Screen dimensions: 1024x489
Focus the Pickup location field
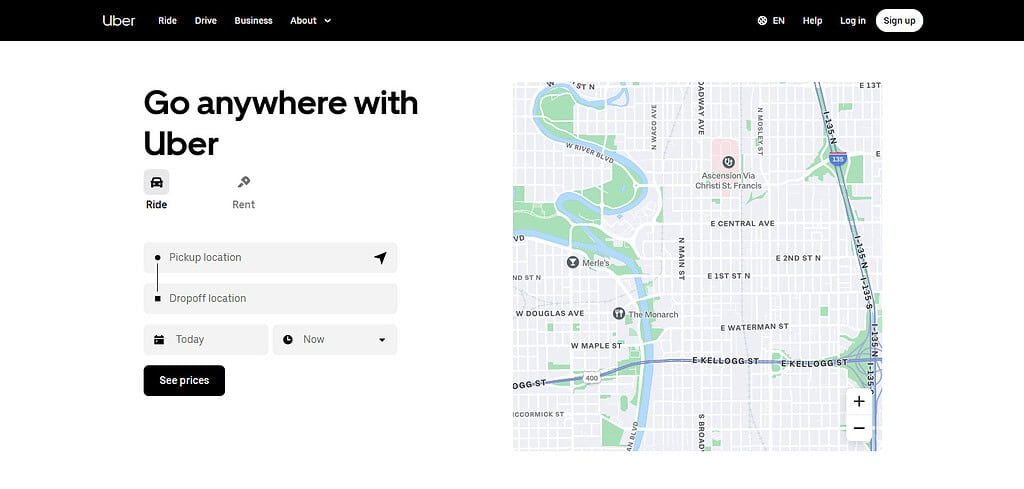(270, 257)
